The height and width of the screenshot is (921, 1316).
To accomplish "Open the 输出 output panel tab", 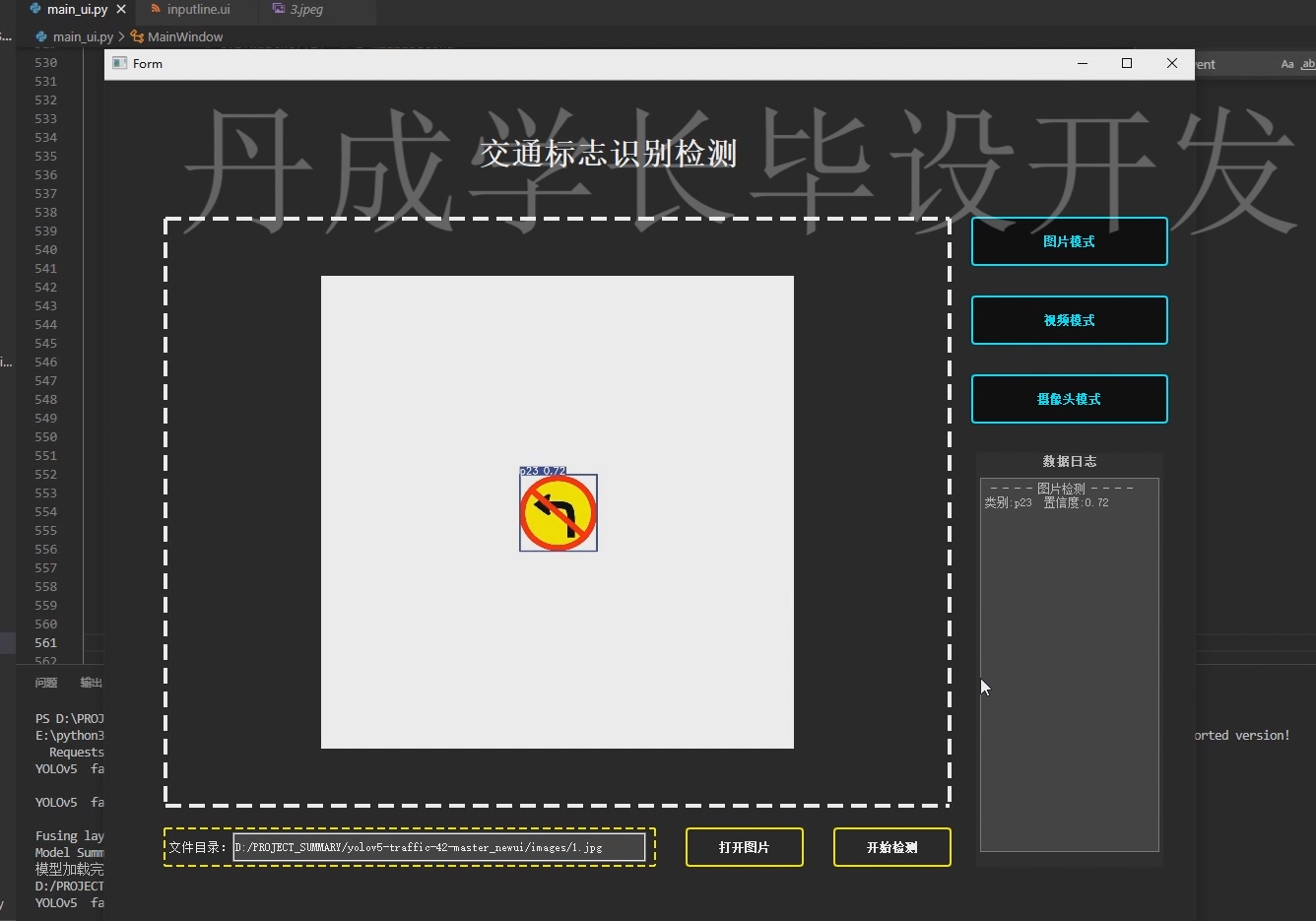I will click(92, 683).
